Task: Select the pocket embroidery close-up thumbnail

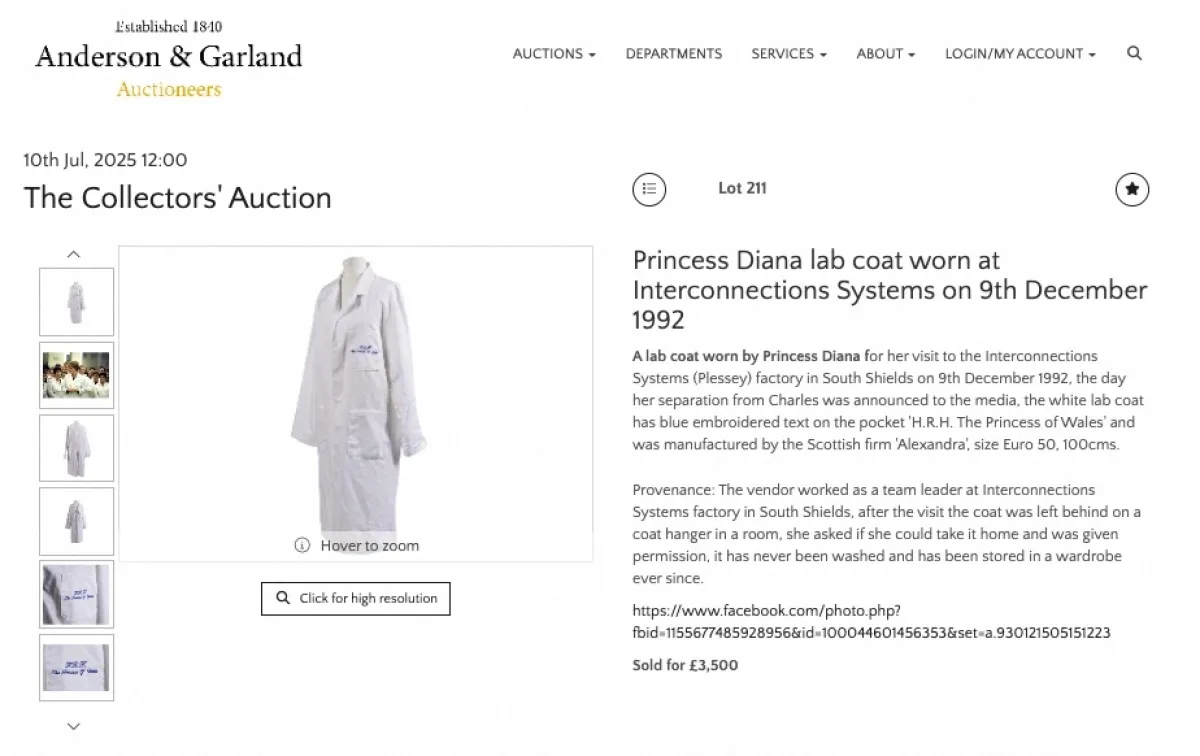Action: (77, 594)
